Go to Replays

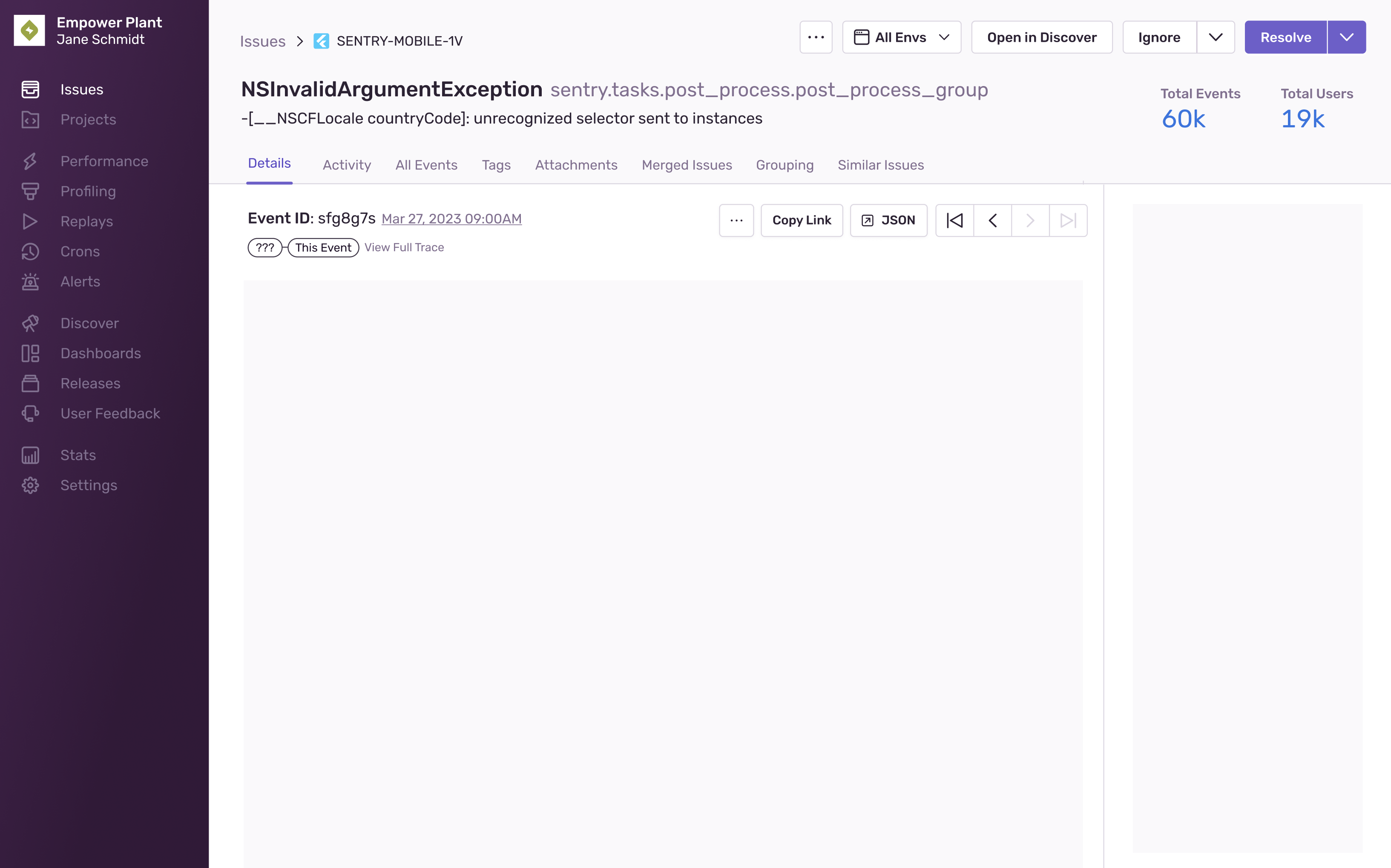coord(87,221)
